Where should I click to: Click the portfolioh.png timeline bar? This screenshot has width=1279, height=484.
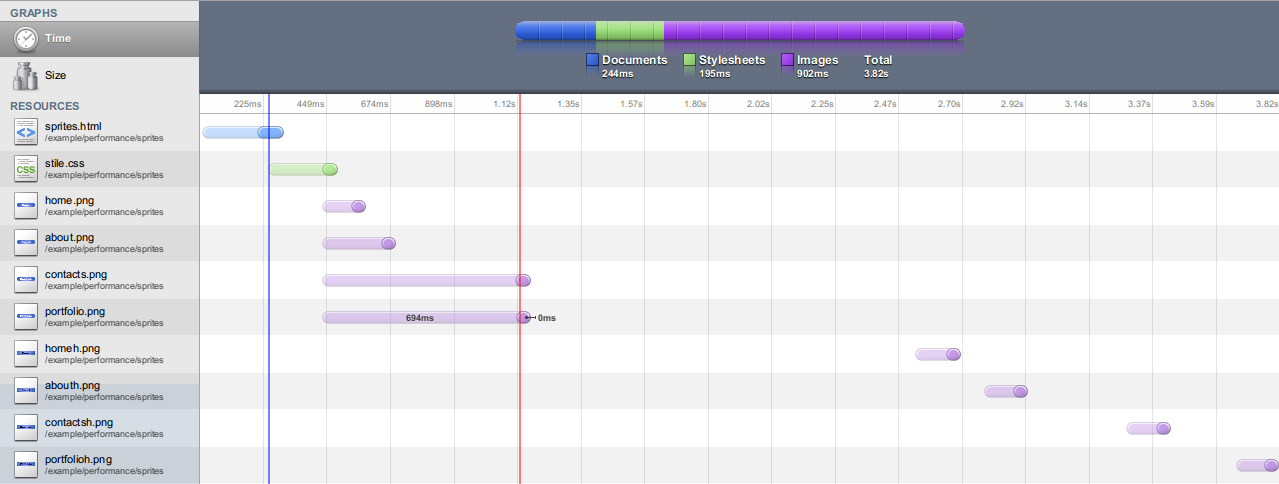1257,465
